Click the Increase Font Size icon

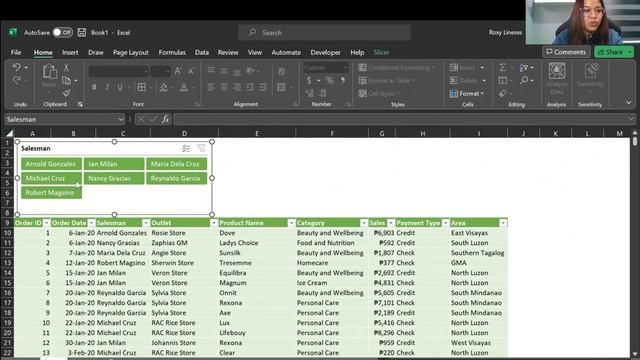click(x=178, y=71)
